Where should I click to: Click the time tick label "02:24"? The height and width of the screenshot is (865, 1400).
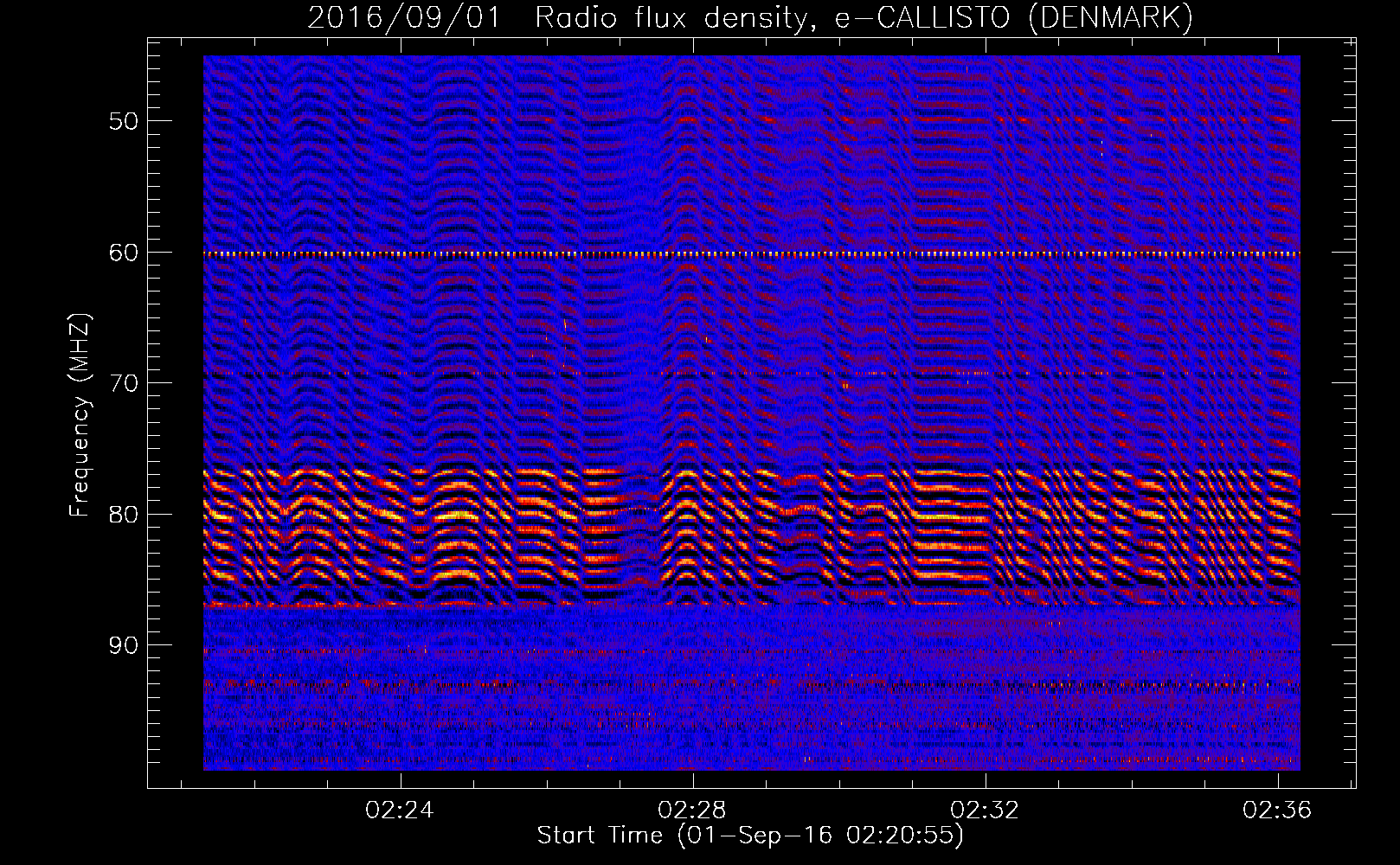400,811
